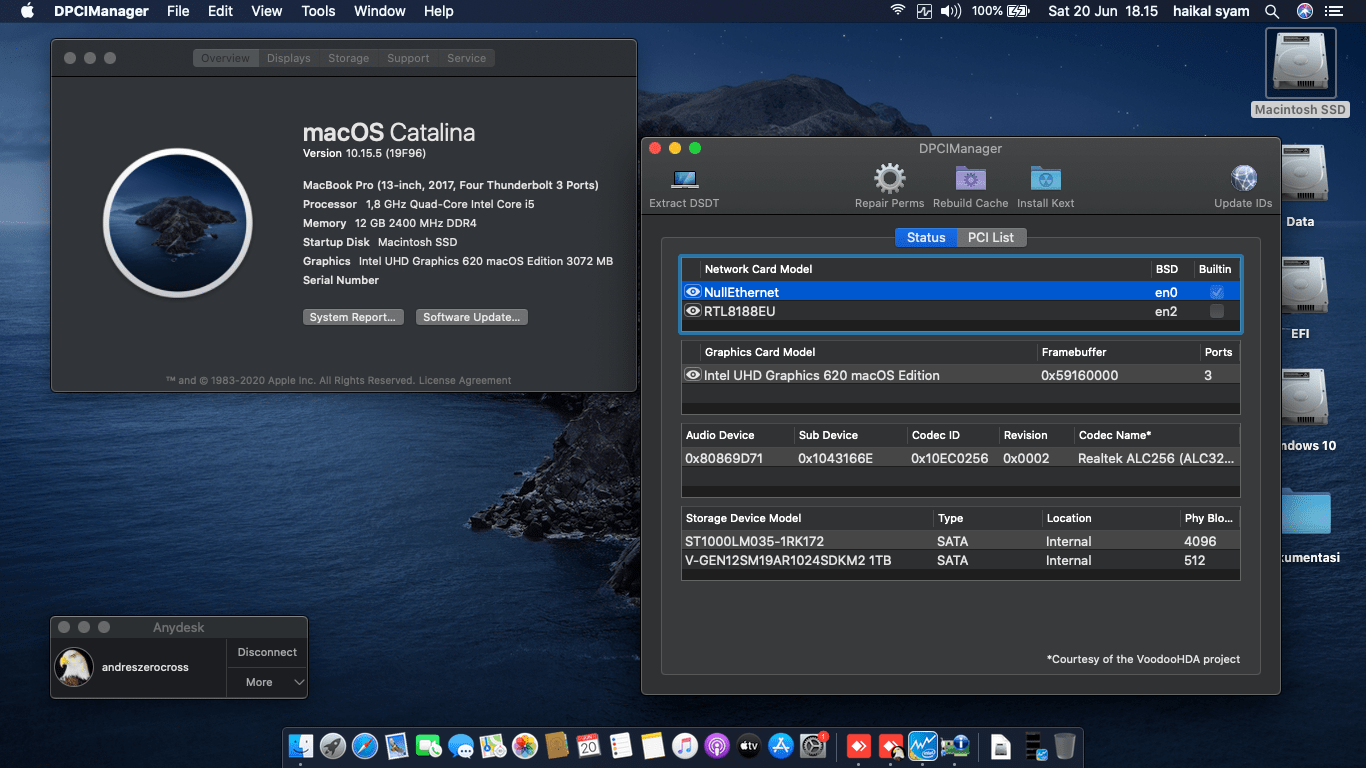Open the Displays tab in About This Mac
1366x768 pixels.
289,58
